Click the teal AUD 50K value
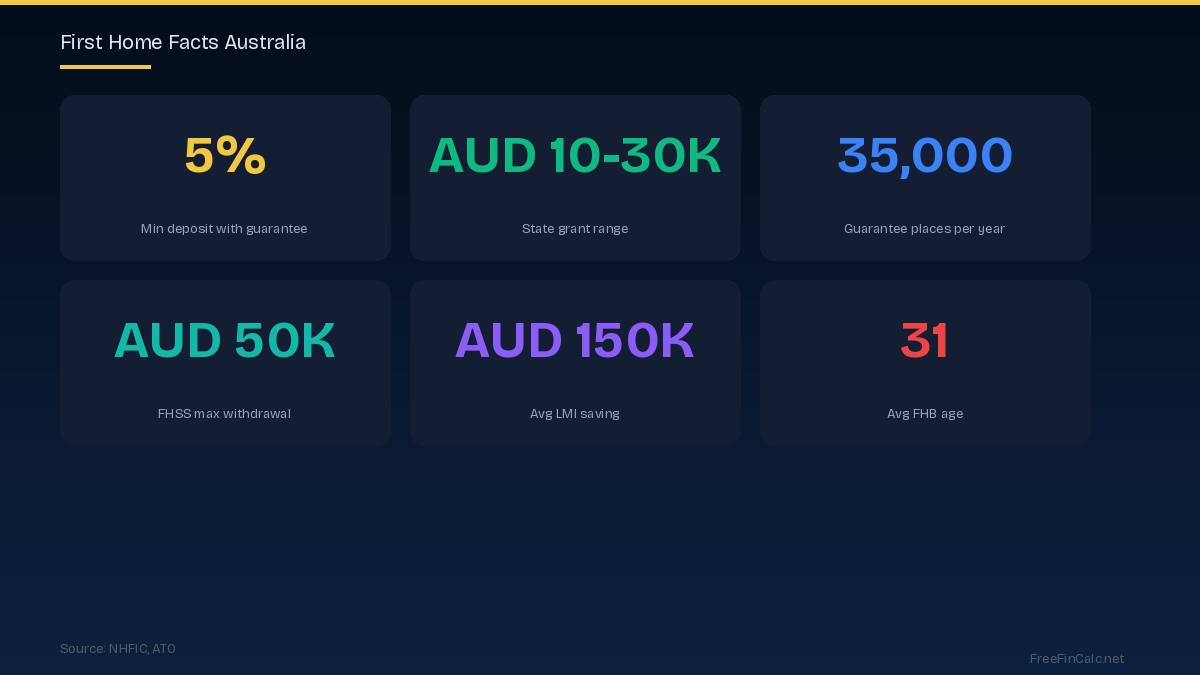The height and width of the screenshot is (675, 1200). point(225,341)
